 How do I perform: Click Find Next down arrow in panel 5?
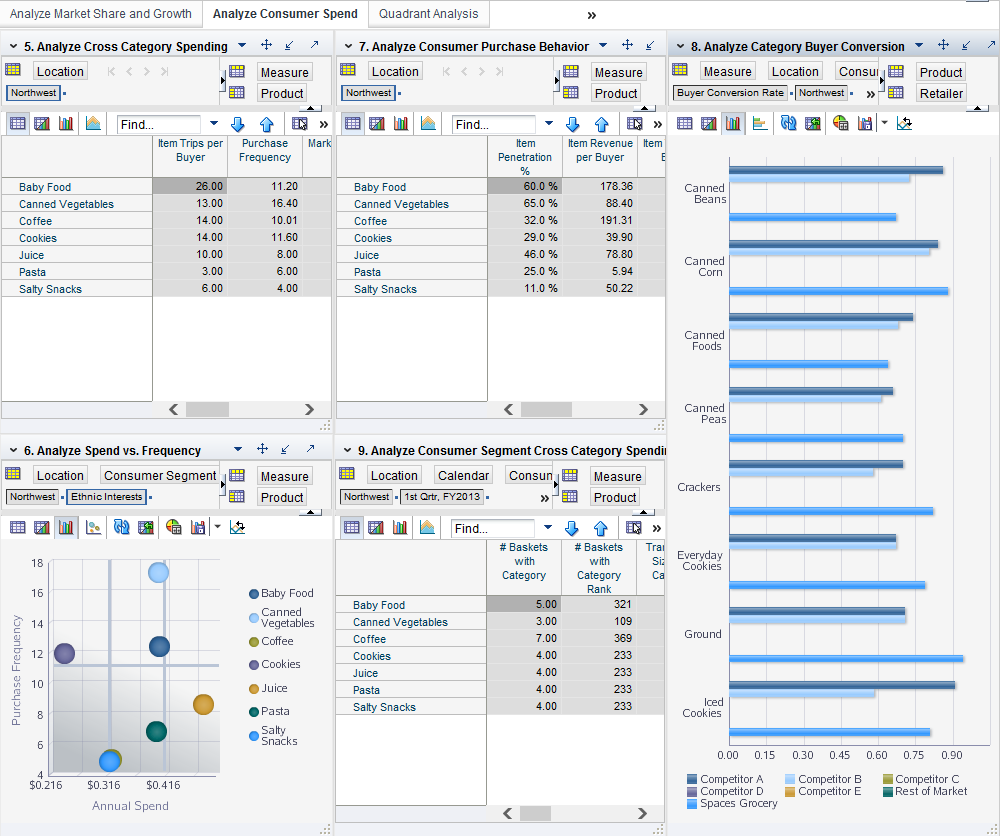click(x=237, y=124)
